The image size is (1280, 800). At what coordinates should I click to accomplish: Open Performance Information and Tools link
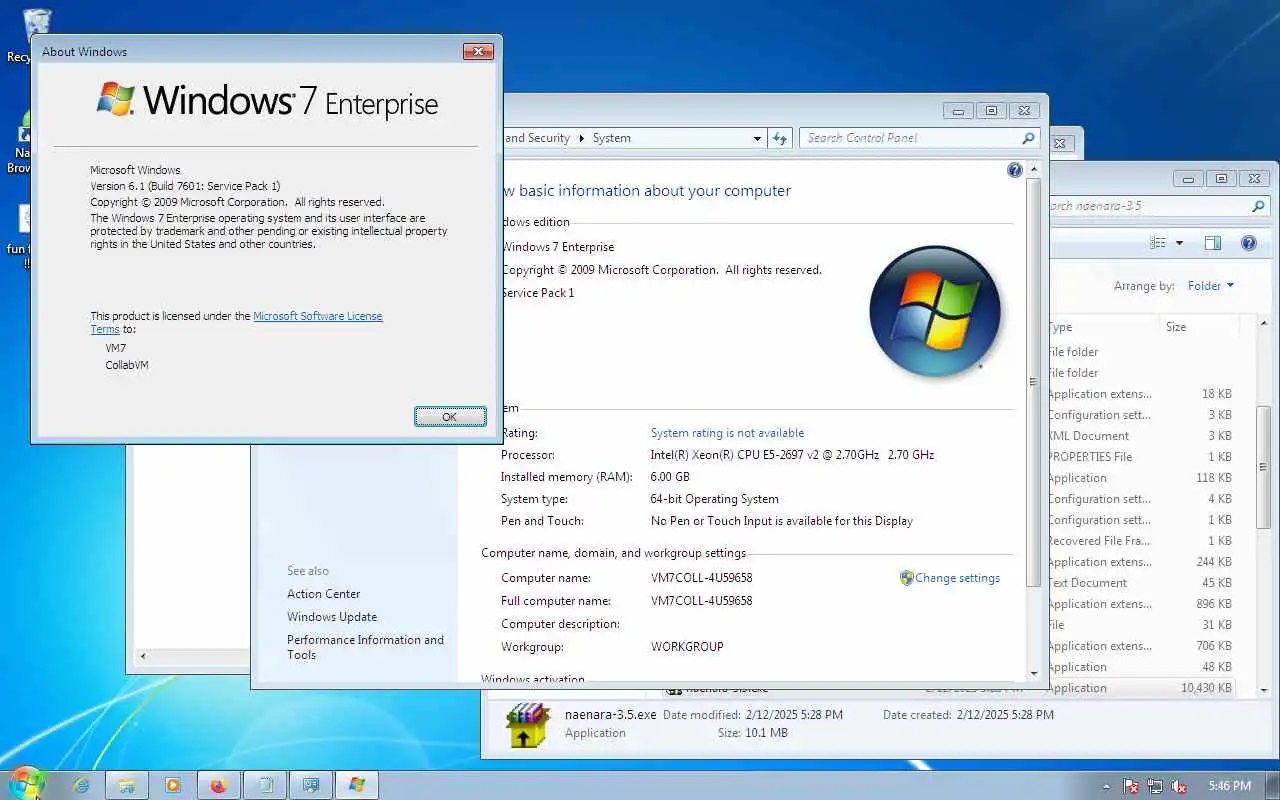coord(365,647)
